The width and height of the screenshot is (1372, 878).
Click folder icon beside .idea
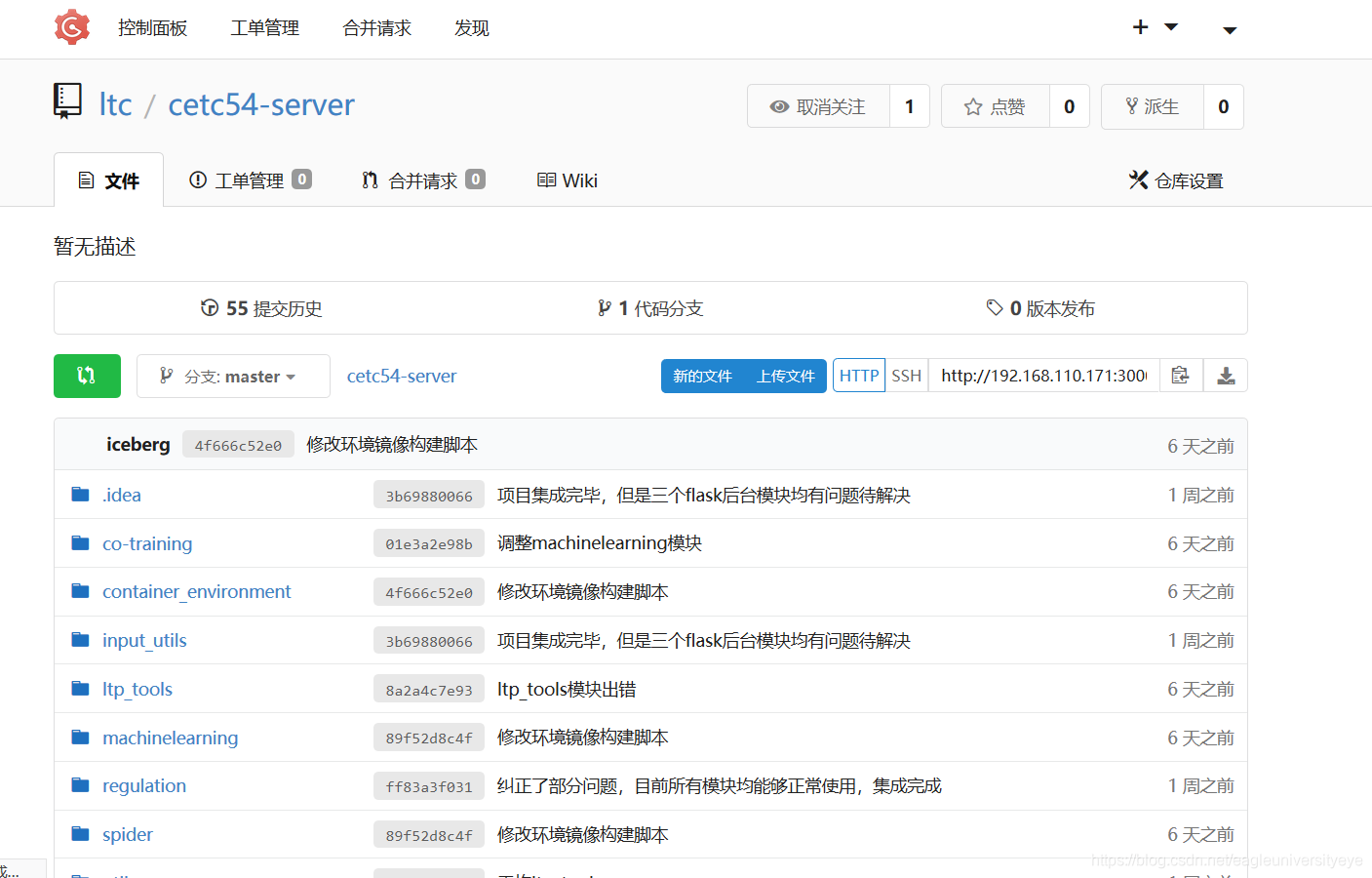click(81, 495)
